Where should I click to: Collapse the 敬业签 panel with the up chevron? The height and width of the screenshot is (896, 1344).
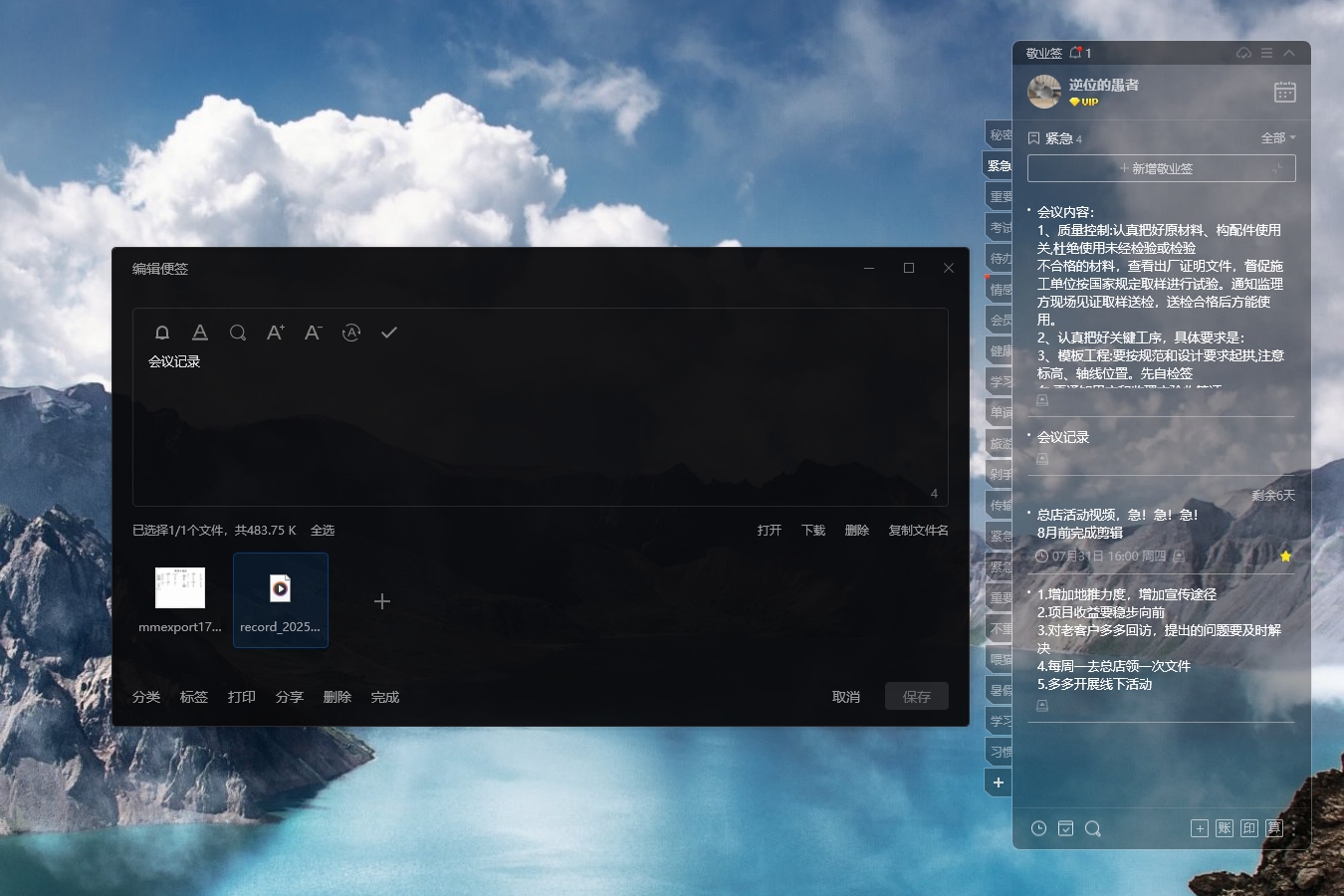pyautogui.click(x=1289, y=53)
